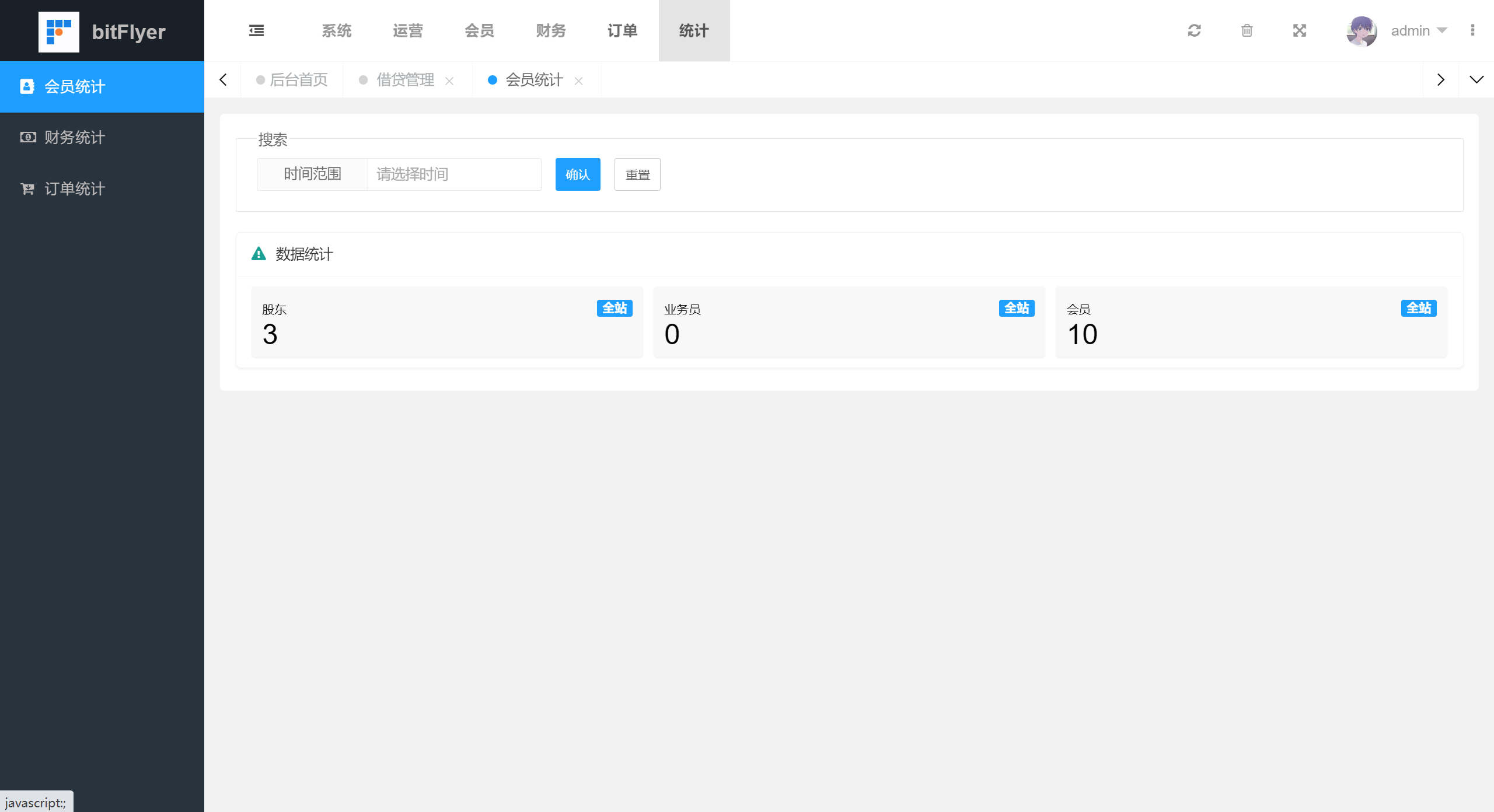Click the 重置 reset button
The image size is (1494, 812).
tap(637, 174)
